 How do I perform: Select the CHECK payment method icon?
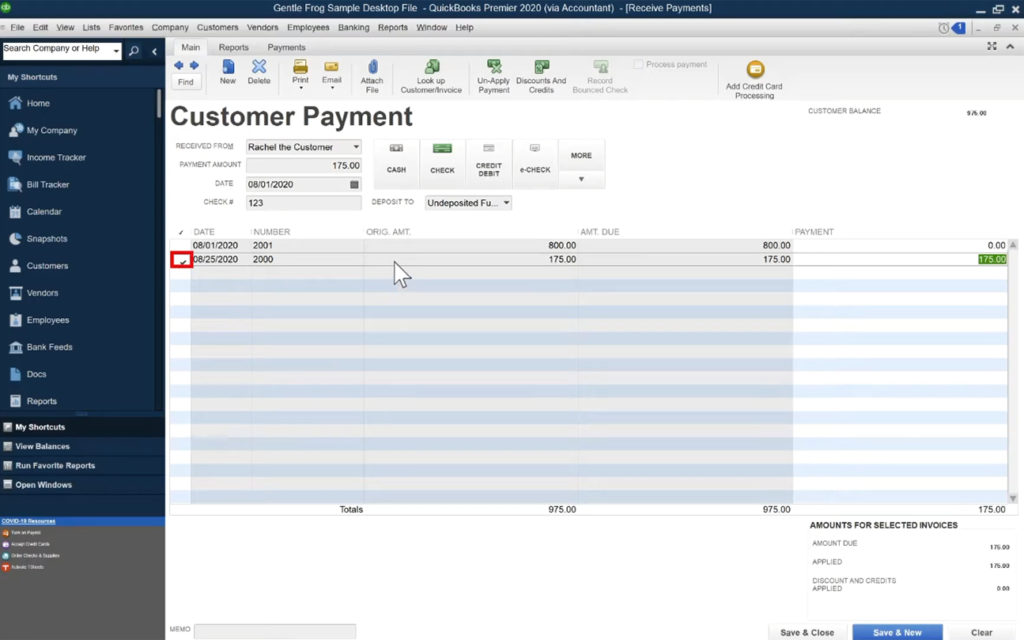pos(442,160)
